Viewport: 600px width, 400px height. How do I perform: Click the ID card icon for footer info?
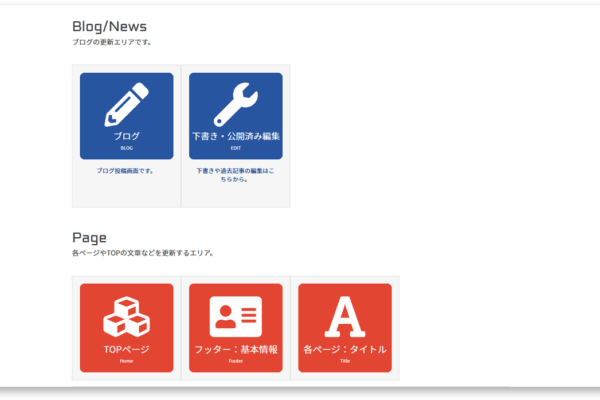(235, 316)
